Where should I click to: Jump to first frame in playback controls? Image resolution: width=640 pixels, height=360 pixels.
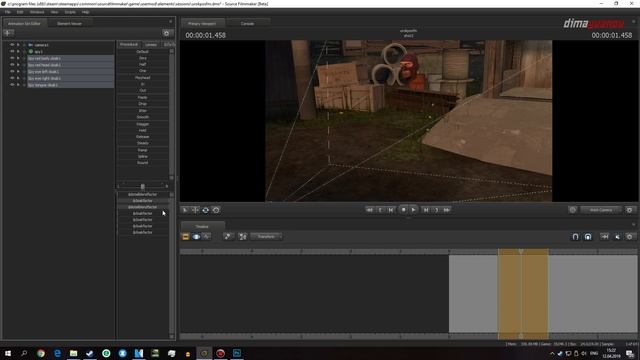click(x=369, y=210)
